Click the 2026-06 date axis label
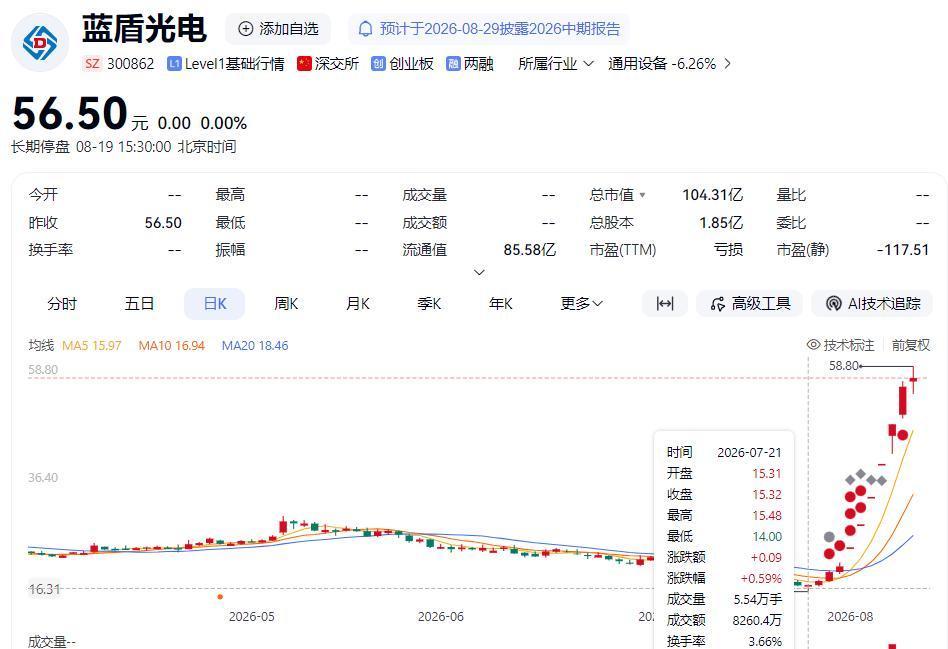The image size is (948, 649). pyautogui.click(x=441, y=616)
